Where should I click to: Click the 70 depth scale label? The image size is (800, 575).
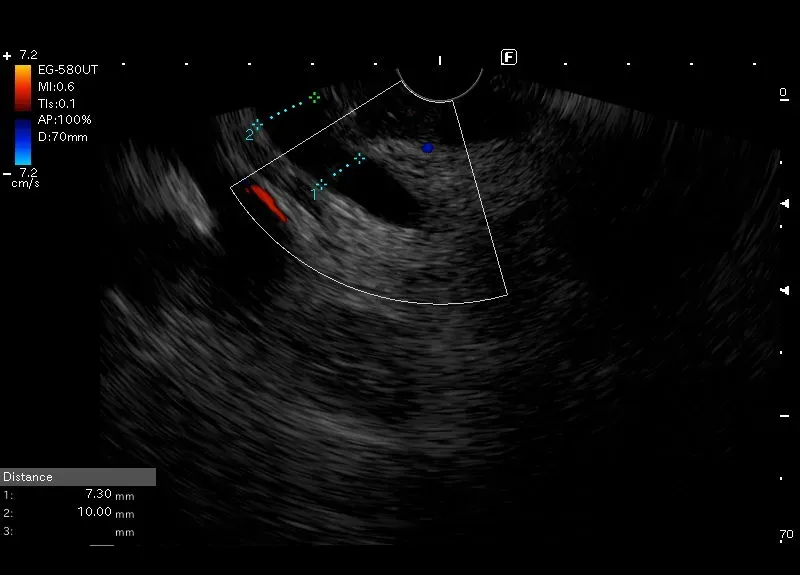786,535
